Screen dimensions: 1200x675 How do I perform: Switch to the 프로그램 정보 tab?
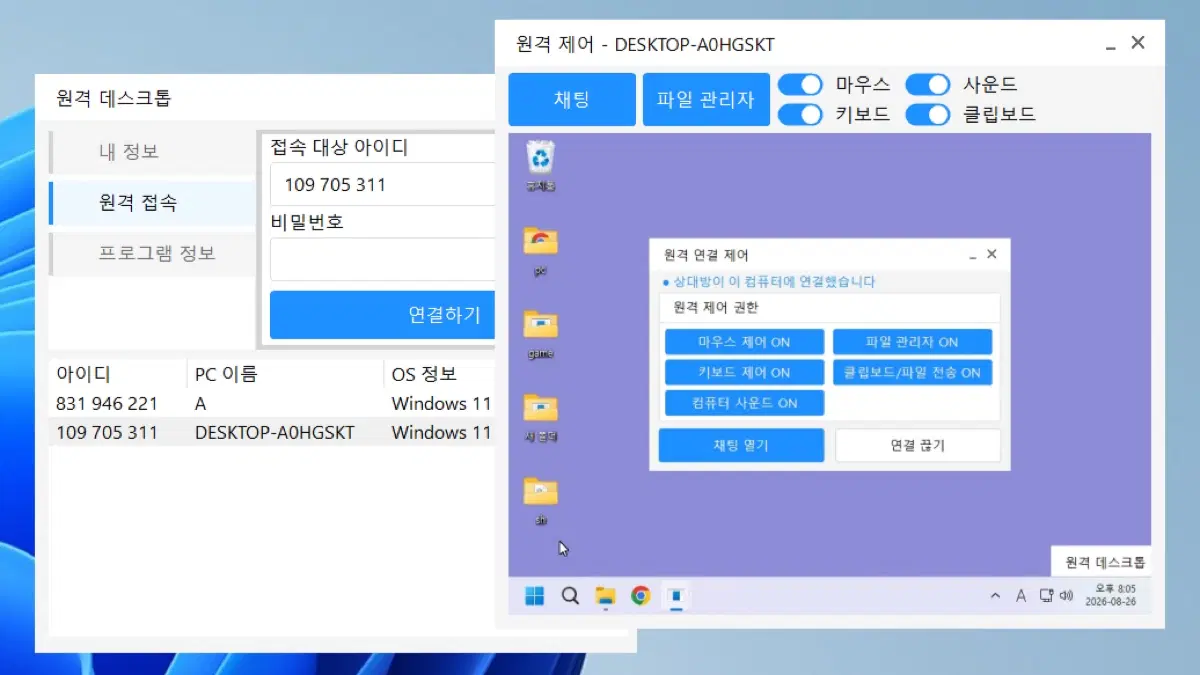pos(152,253)
